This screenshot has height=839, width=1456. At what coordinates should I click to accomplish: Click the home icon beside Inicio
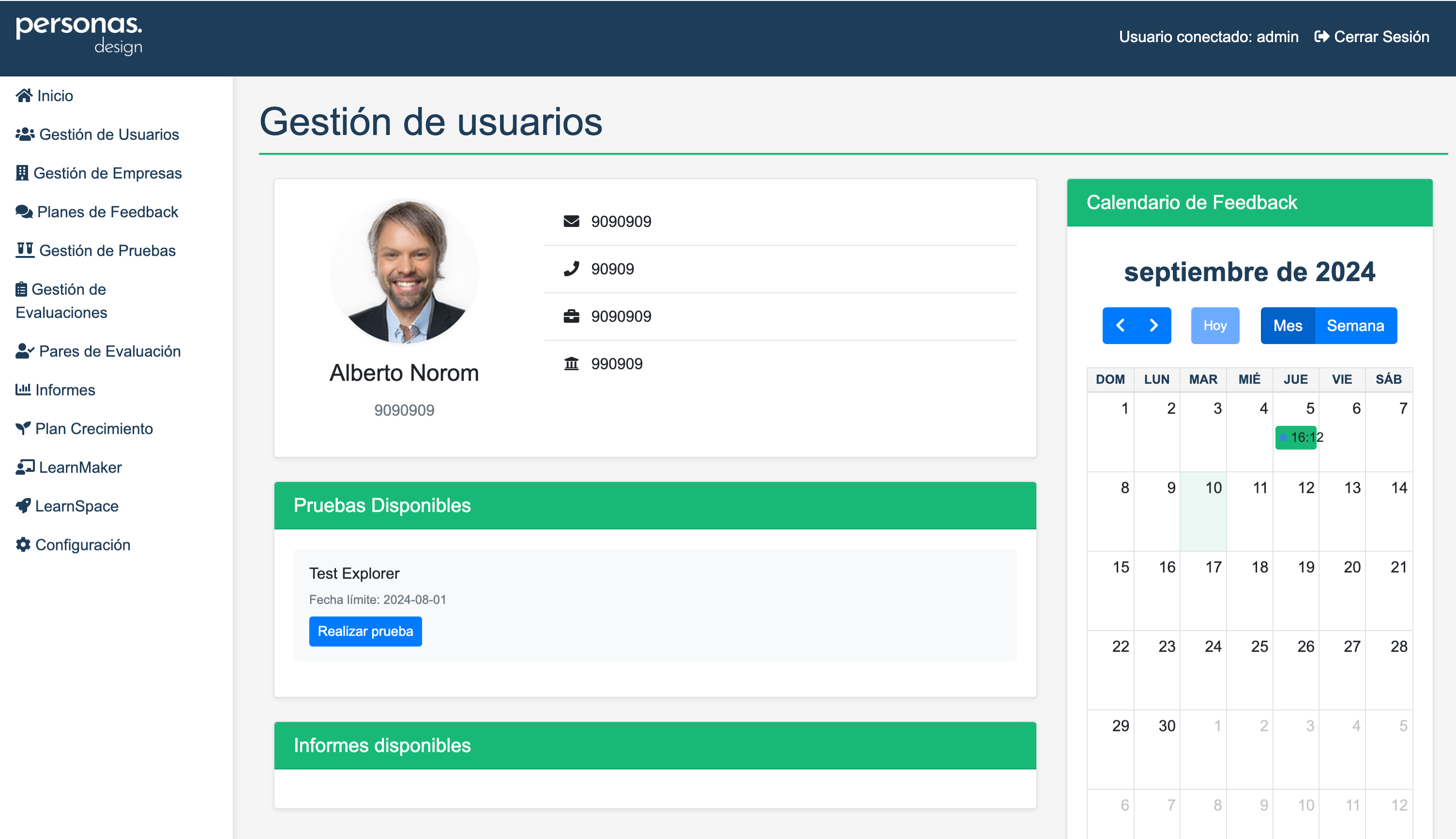[24, 96]
